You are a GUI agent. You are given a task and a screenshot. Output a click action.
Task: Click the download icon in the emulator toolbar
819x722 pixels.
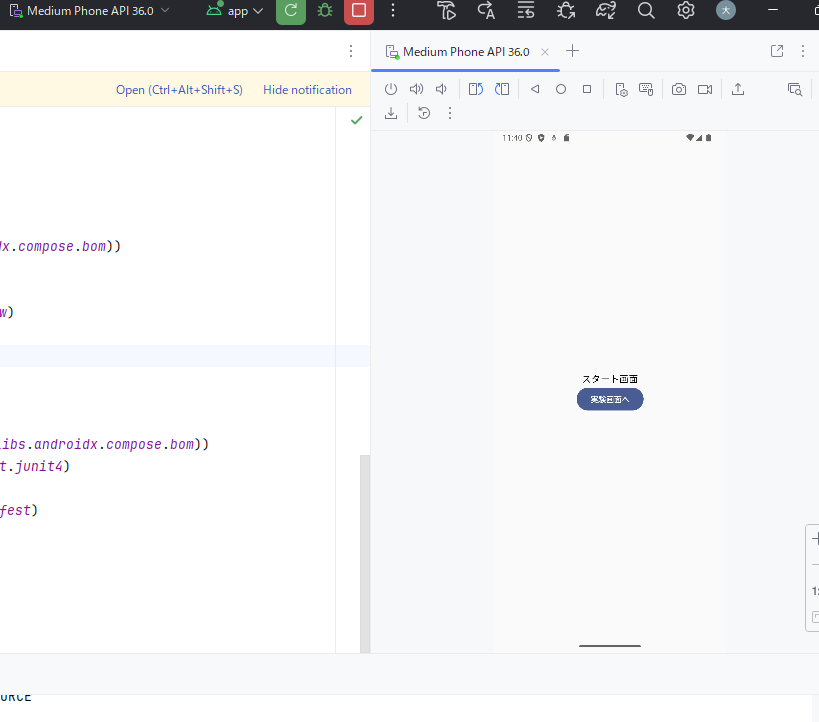pyautogui.click(x=391, y=113)
